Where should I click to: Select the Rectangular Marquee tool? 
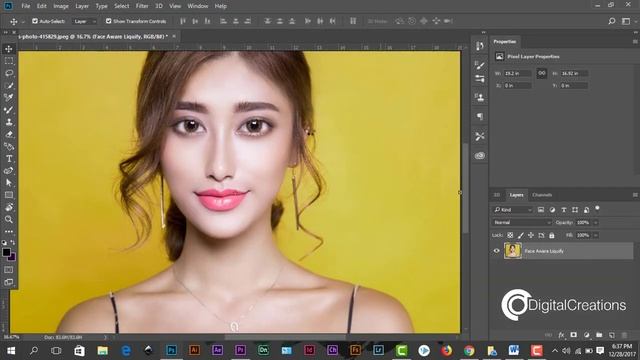click(x=9, y=61)
